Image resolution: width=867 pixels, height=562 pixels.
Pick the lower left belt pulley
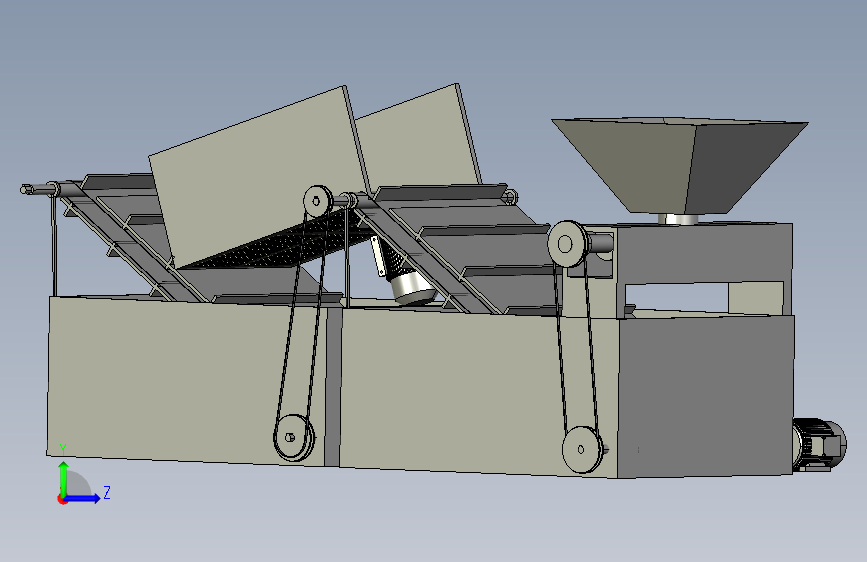tap(293, 438)
